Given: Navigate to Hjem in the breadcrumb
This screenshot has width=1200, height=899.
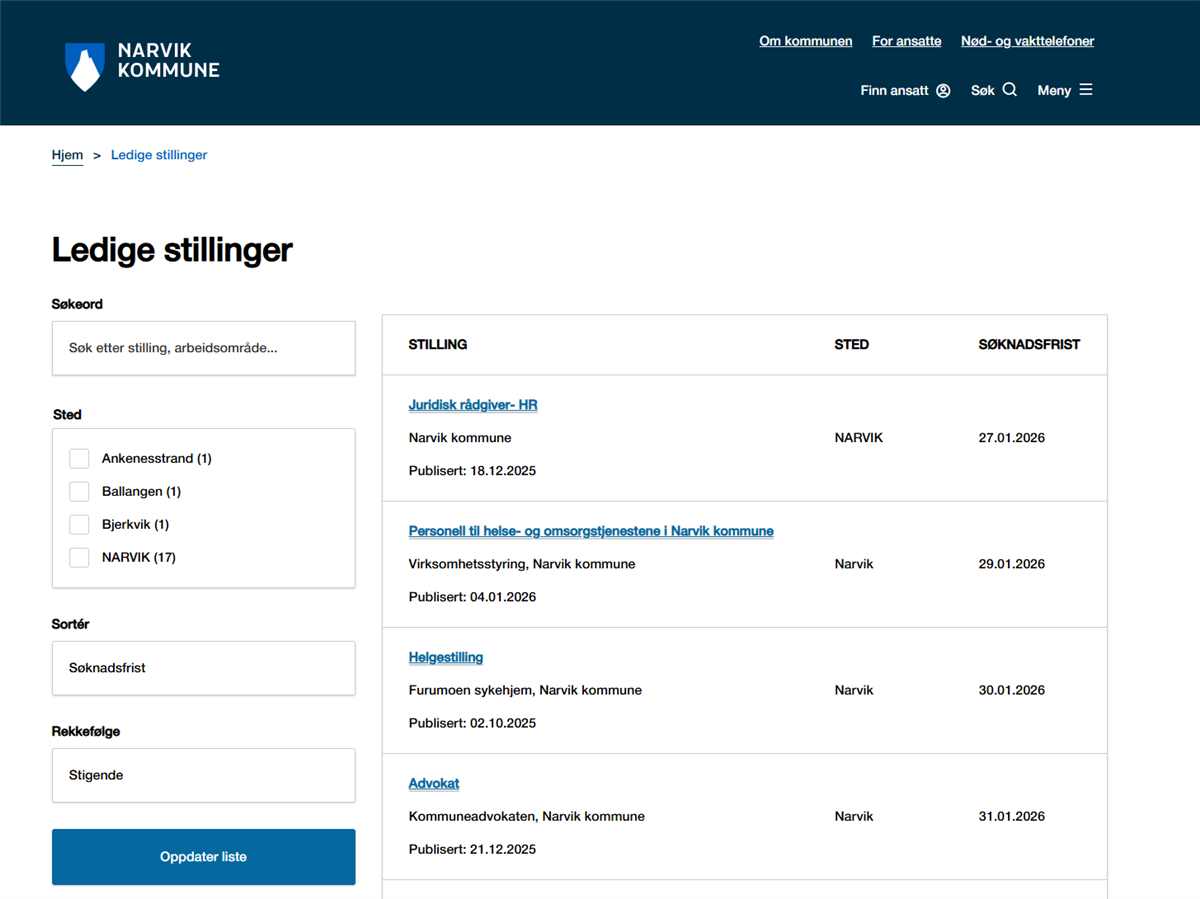Looking at the screenshot, I should click(67, 155).
